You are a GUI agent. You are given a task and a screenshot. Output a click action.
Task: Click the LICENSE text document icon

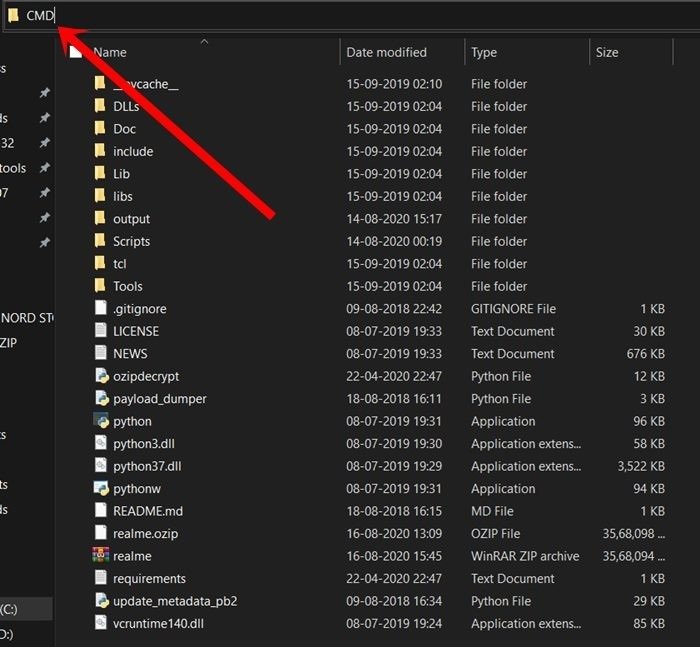tap(101, 330)
